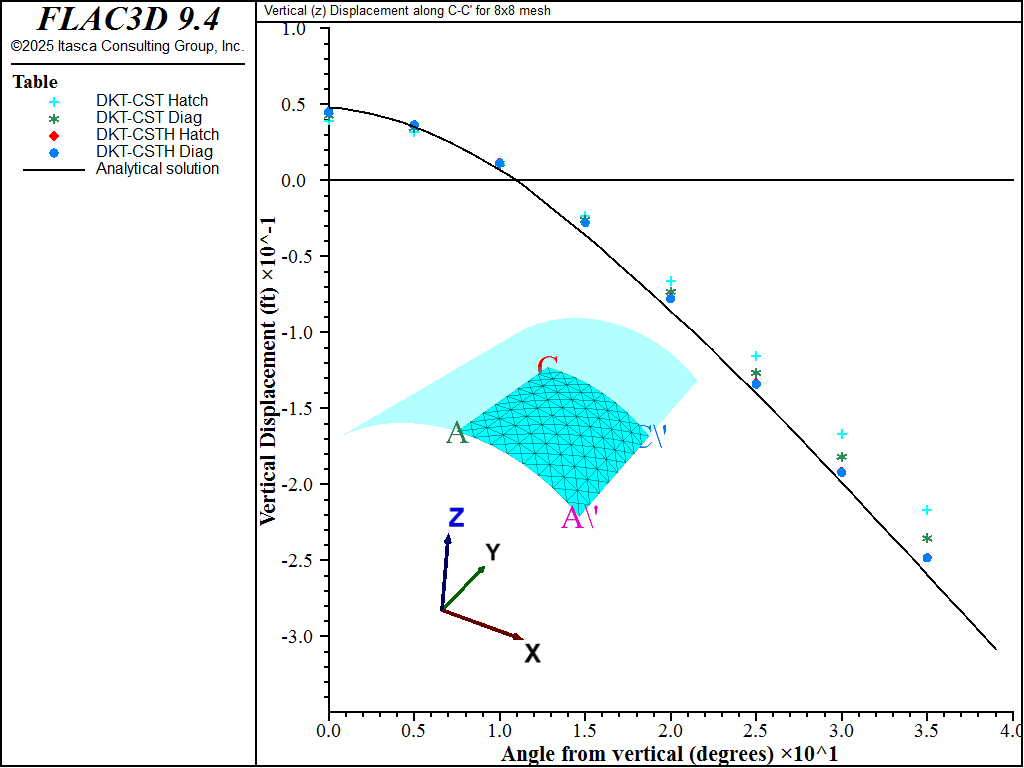Click the green asterisk DKT-CST Diag legend marker
This screenshot has height=768, width=1024.
54,118
